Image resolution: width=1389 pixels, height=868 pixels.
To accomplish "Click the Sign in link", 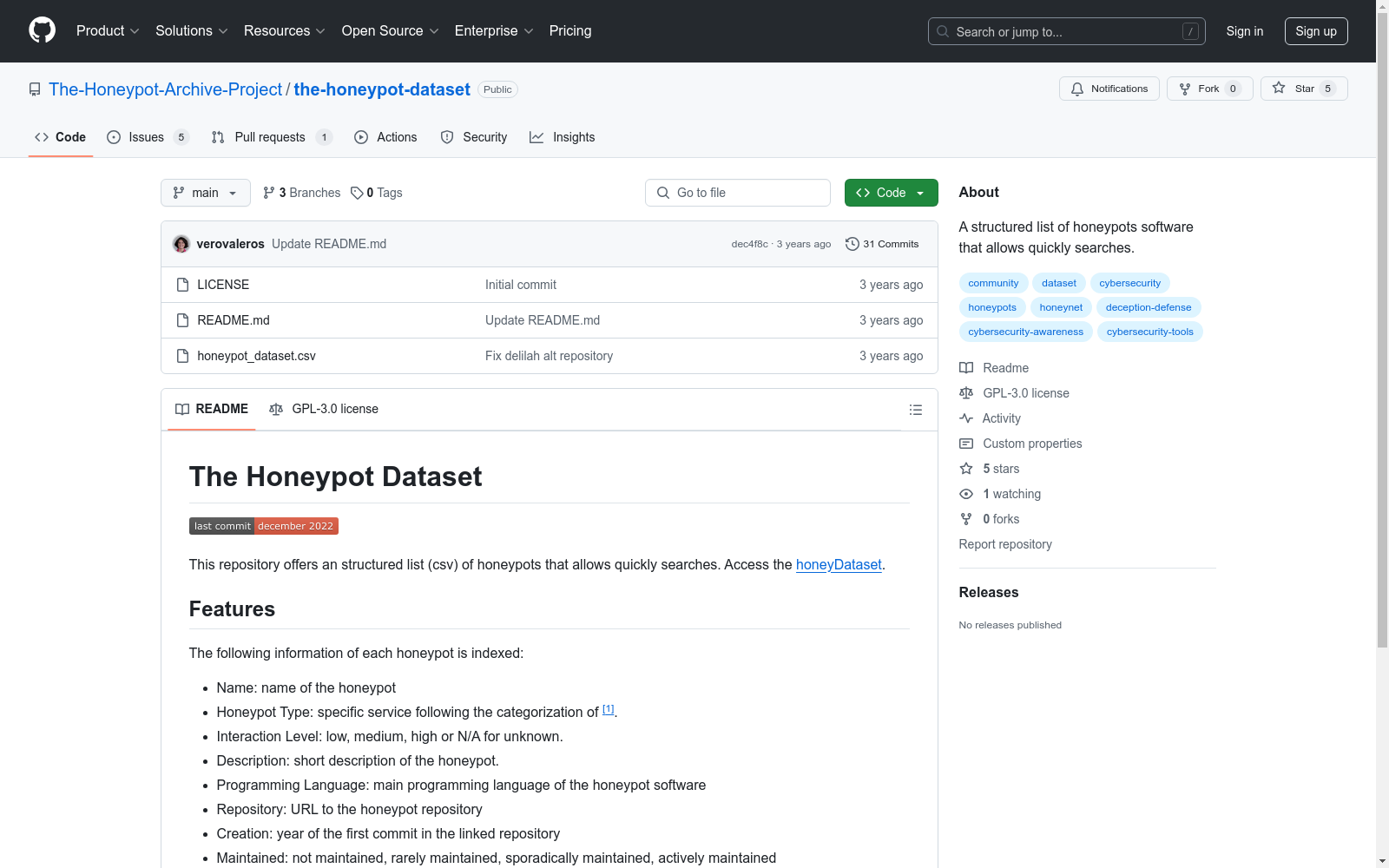I will [x=1245, y=31].
